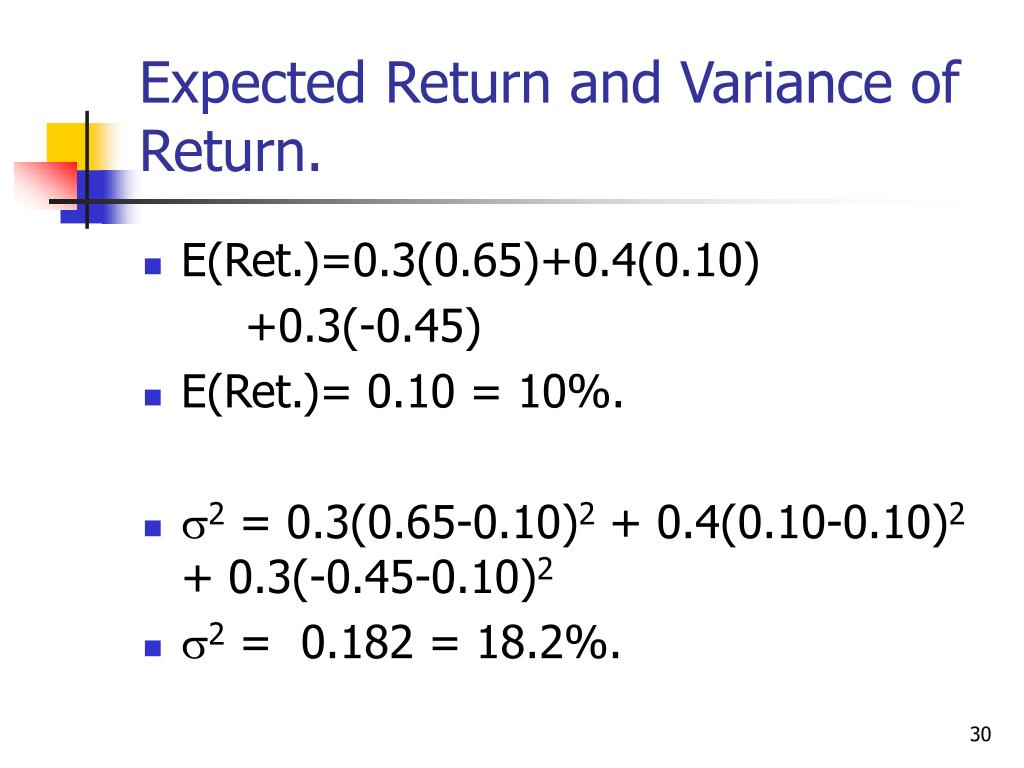Select the text 'E(Ret.)=0.3(0.65)+0.4(0.10)'
1024x768 pixels.
point(470,263)
